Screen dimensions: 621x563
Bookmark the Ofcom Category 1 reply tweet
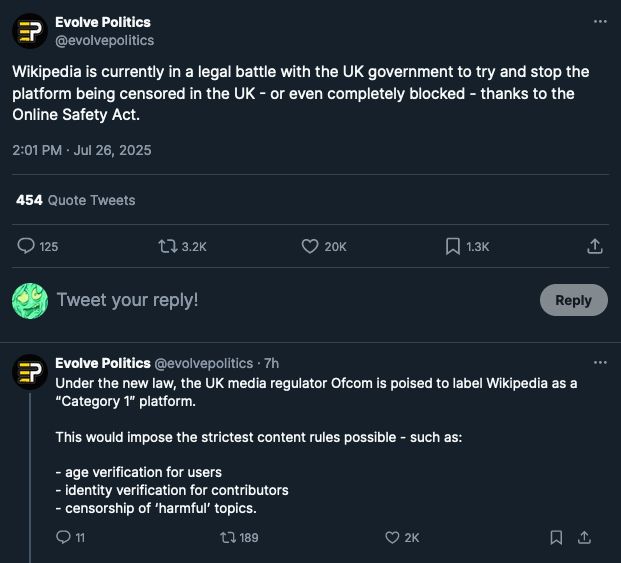pyautogui.click(x=556, y=537)
